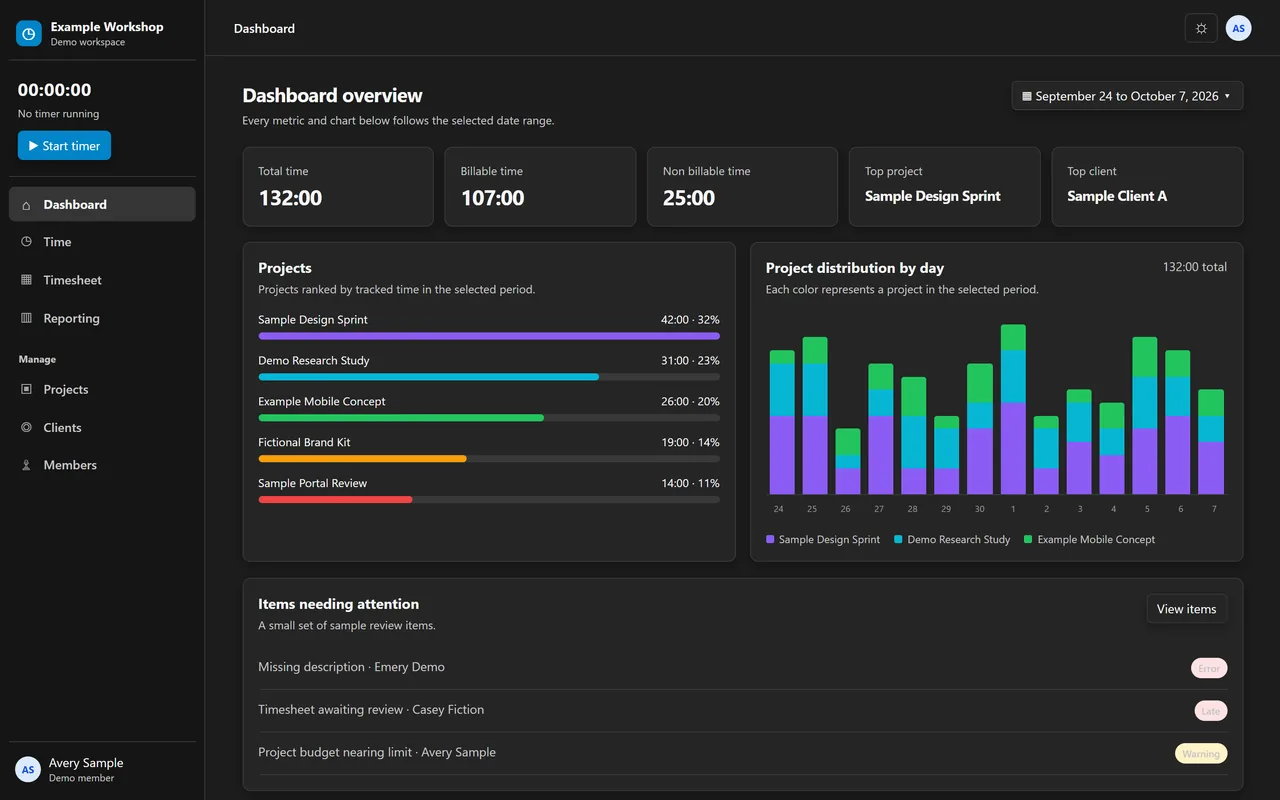
Task: Open Projects in the Manage section
Action: coord(102,389)
